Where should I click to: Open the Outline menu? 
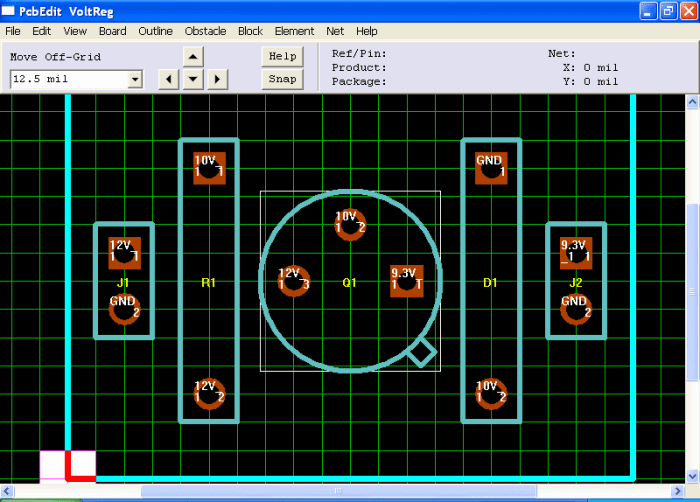point(155,31)
